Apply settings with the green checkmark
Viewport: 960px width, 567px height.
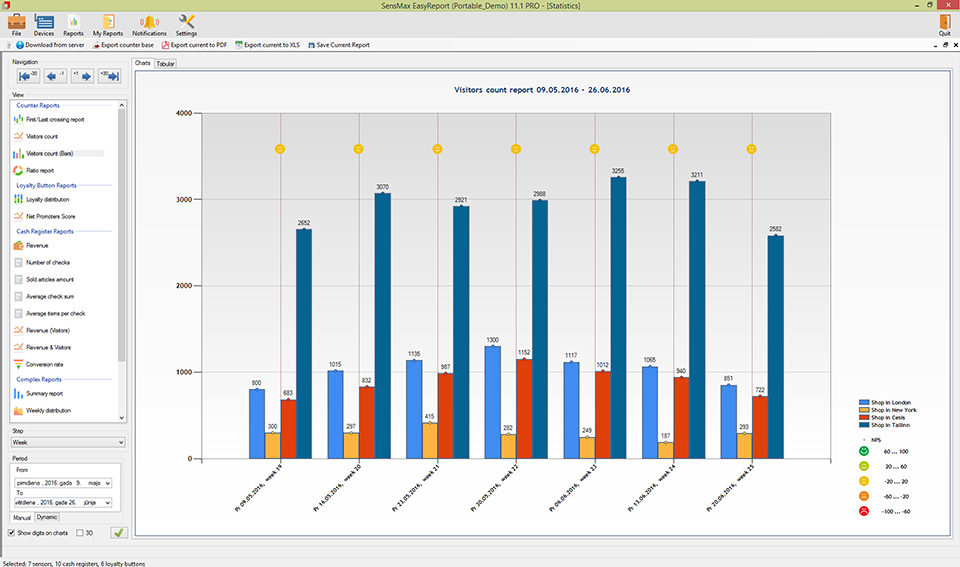[119, 533]
